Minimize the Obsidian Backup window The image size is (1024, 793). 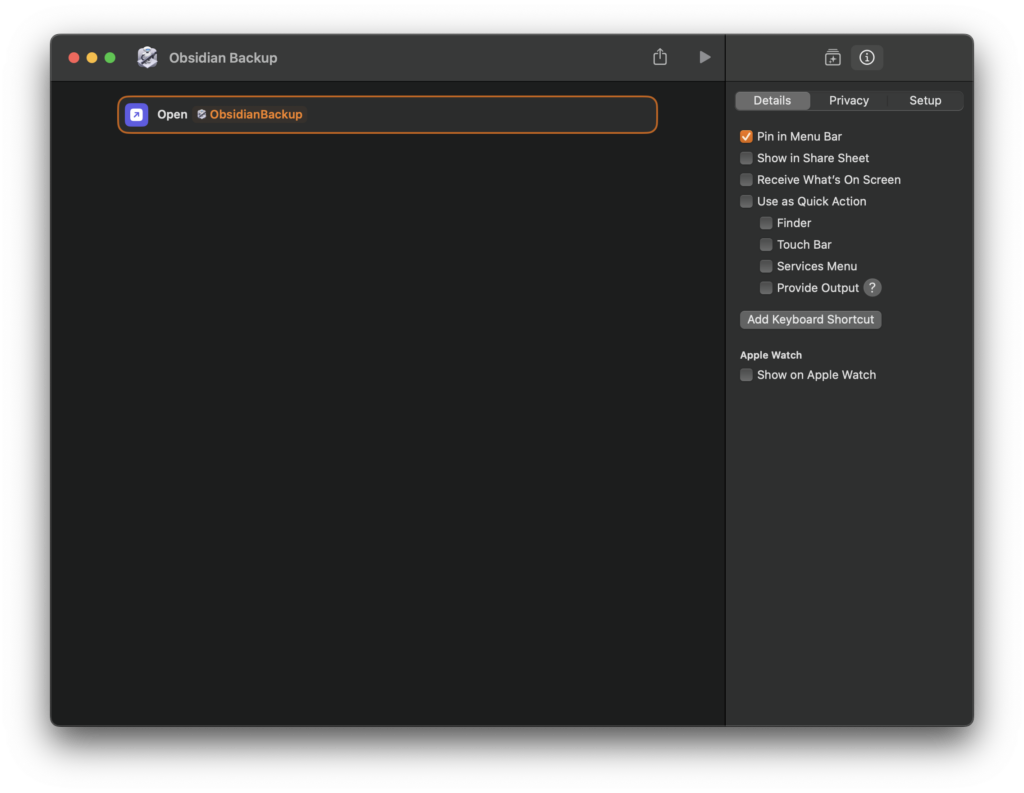[x=92, y=57]
